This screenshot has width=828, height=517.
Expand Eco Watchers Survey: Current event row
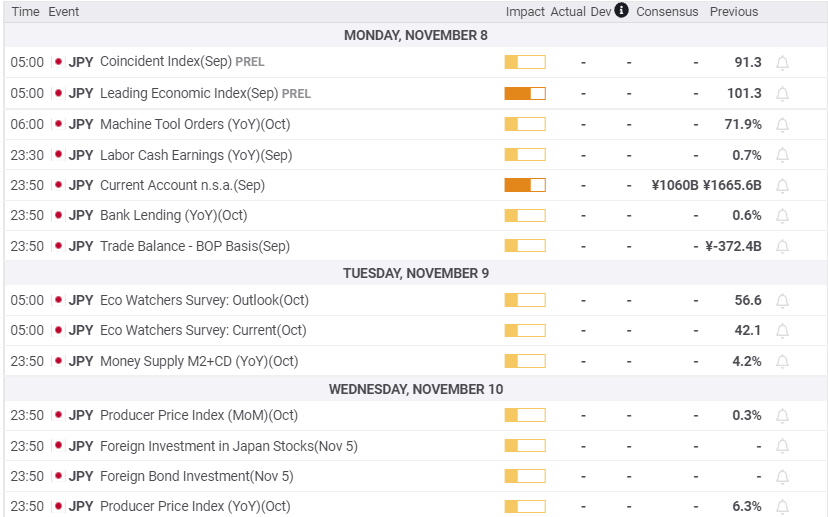click(203, 330)
